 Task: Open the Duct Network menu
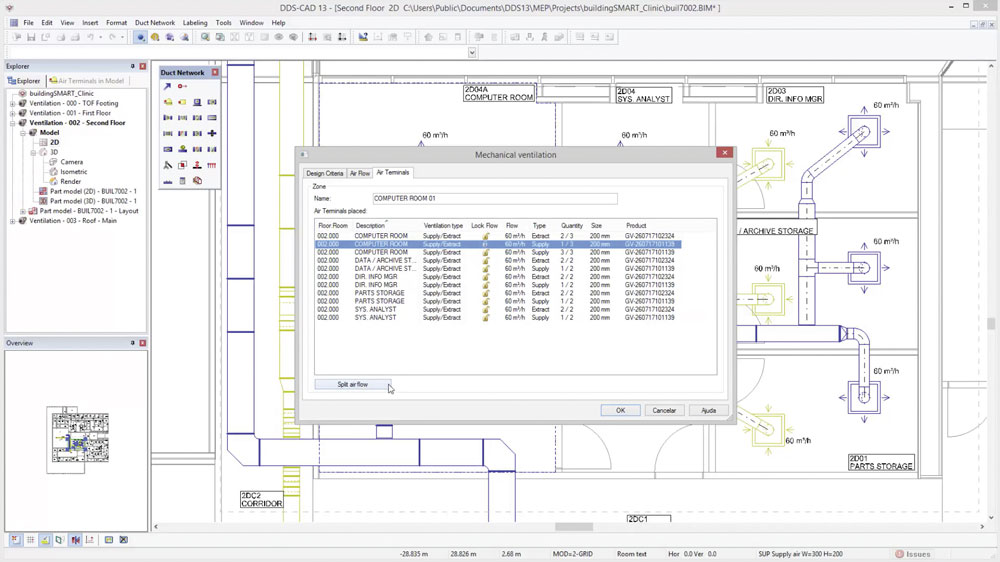tap(154, 22)
